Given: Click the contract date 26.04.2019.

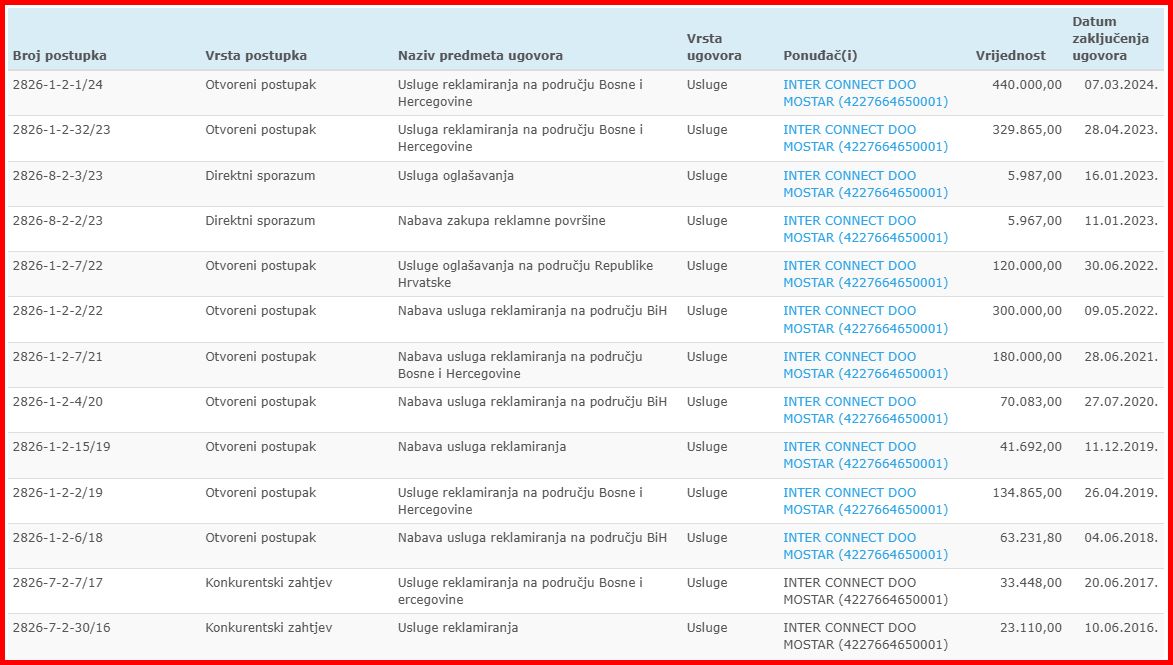Looking at the screenshot, I should [x=1121, y=493].
